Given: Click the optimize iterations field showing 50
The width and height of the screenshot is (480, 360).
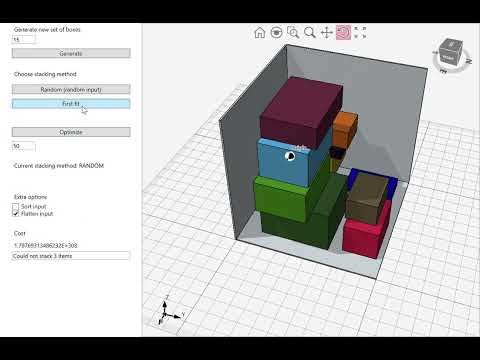Looking at the screenshot, I should point(24,146).
